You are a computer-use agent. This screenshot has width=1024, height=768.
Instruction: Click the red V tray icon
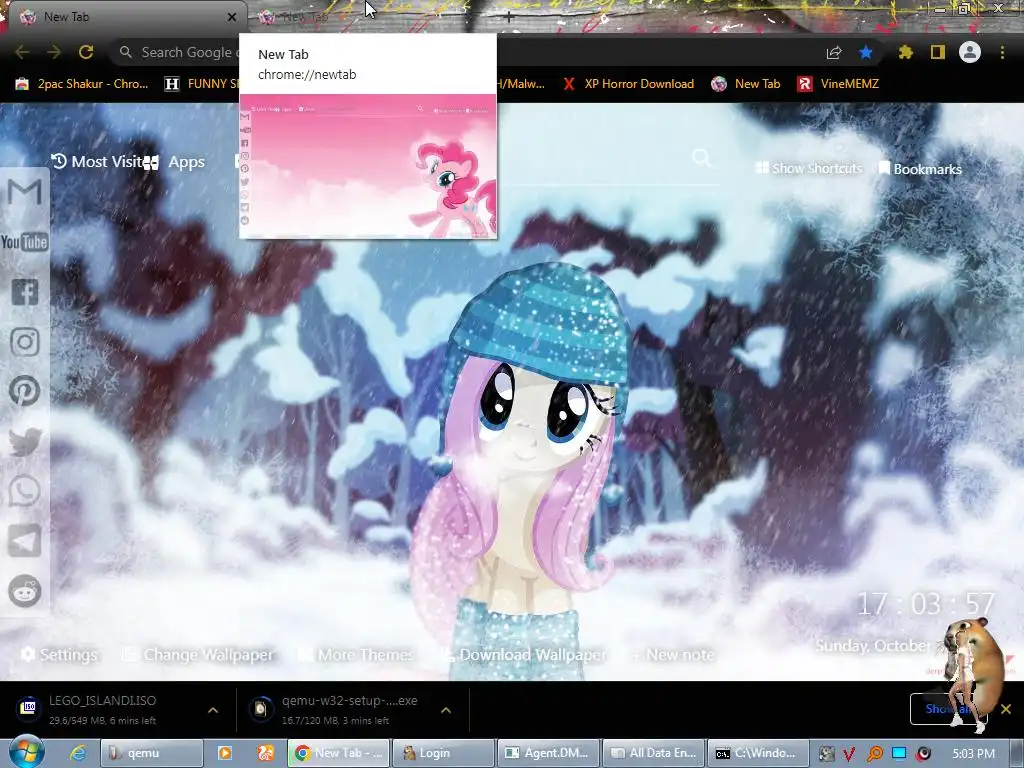849,754
